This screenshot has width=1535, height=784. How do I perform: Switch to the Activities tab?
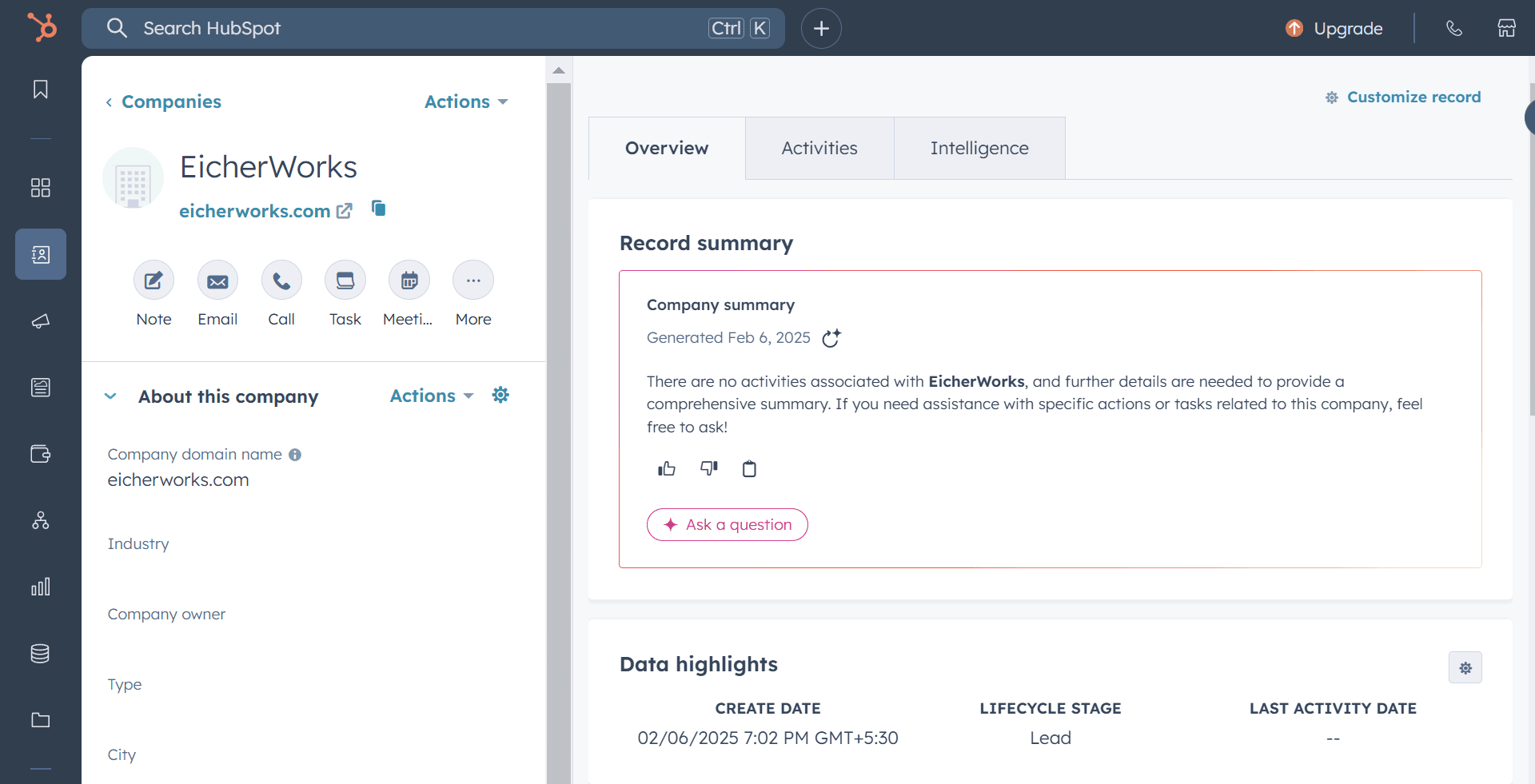[819, 148]
